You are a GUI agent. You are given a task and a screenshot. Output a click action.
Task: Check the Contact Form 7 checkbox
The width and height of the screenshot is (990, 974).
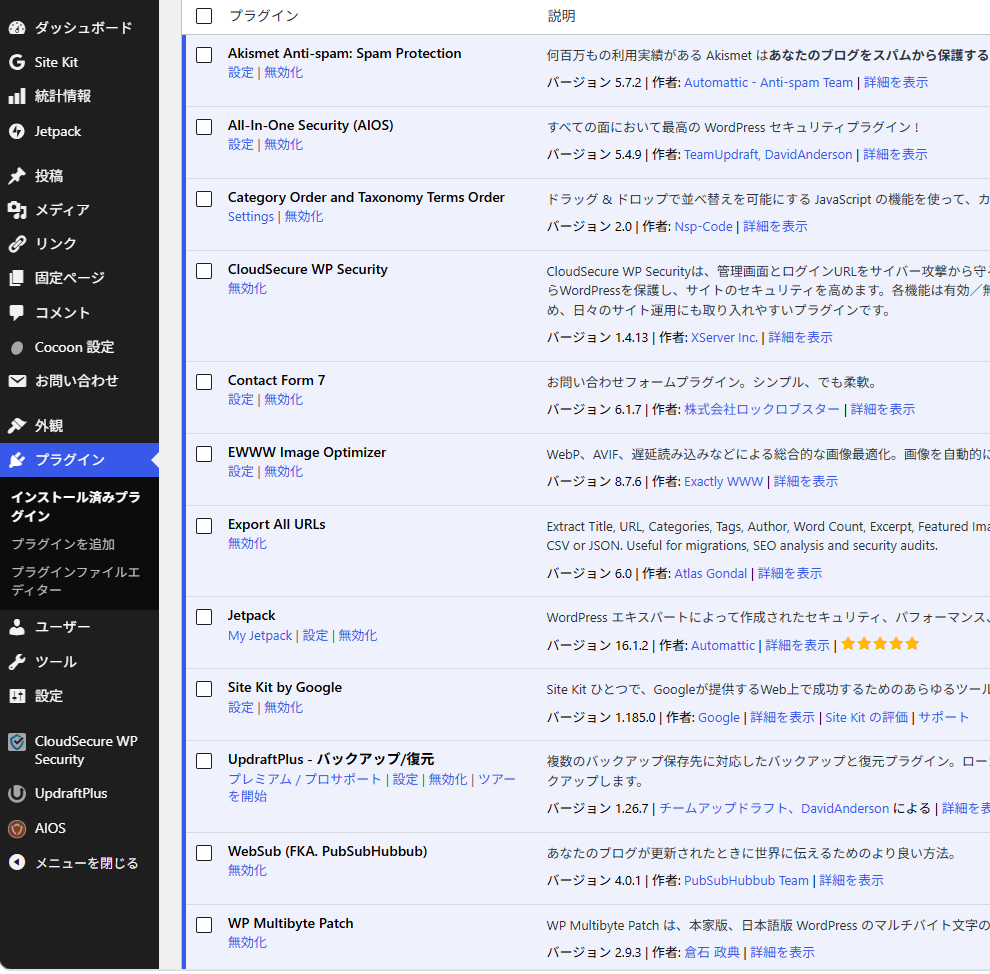tap(204, 382)
